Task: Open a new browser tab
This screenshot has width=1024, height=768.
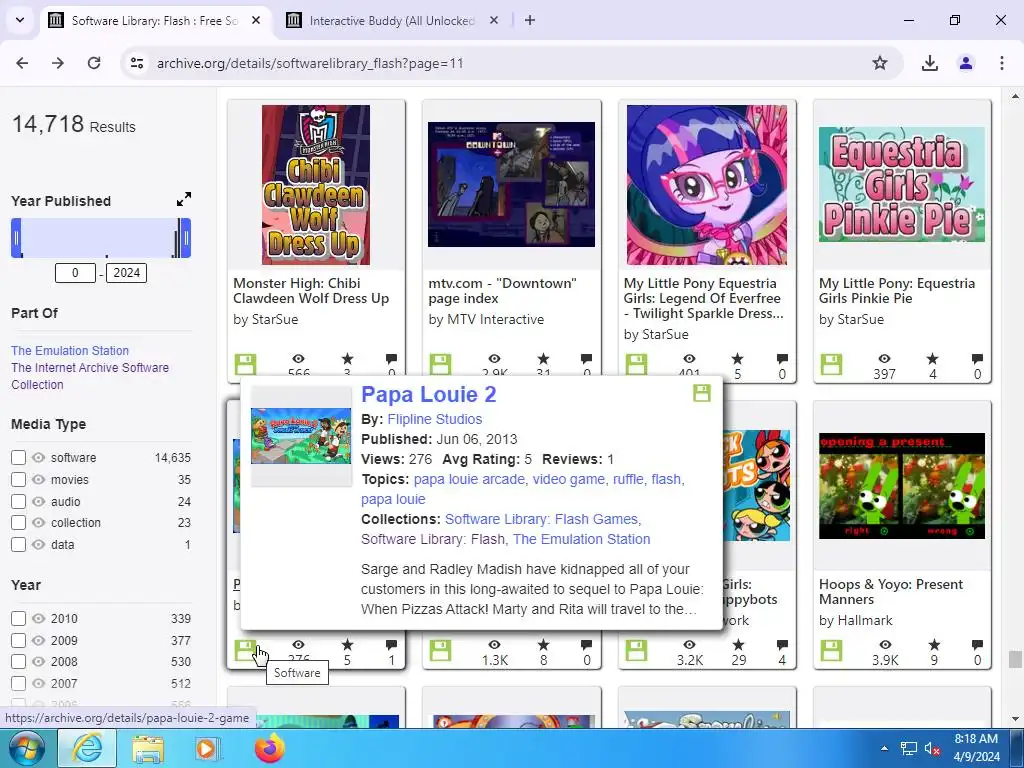Action: coord(530,20)
